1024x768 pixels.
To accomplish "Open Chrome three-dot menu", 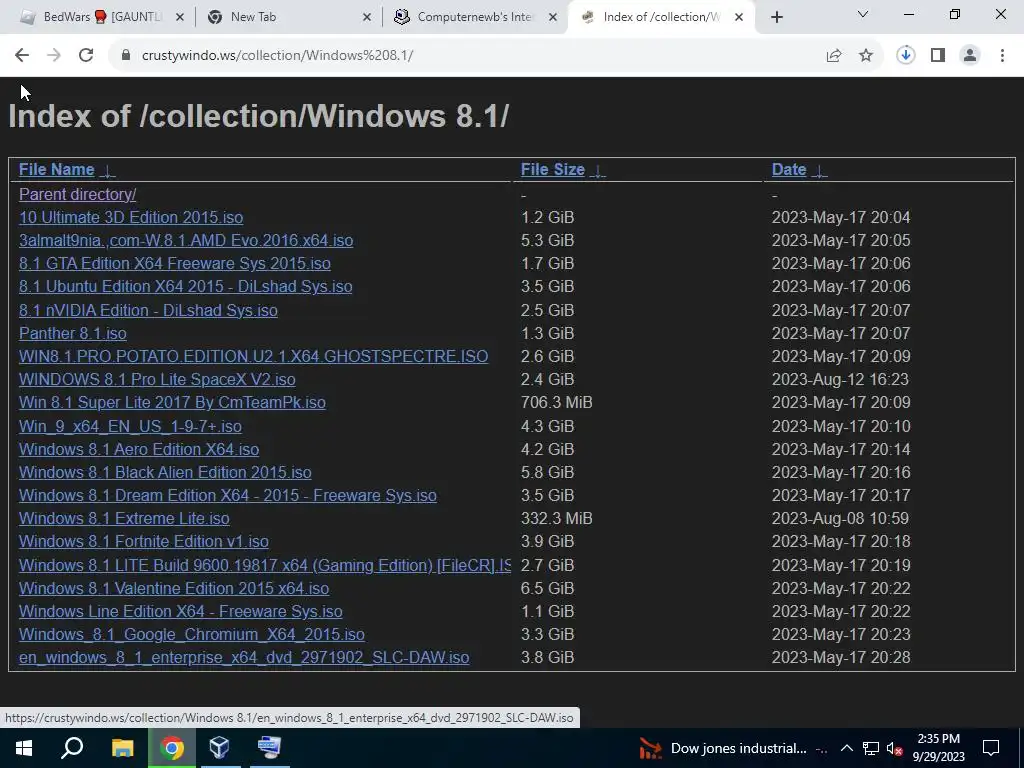I will click(1002, 56).
